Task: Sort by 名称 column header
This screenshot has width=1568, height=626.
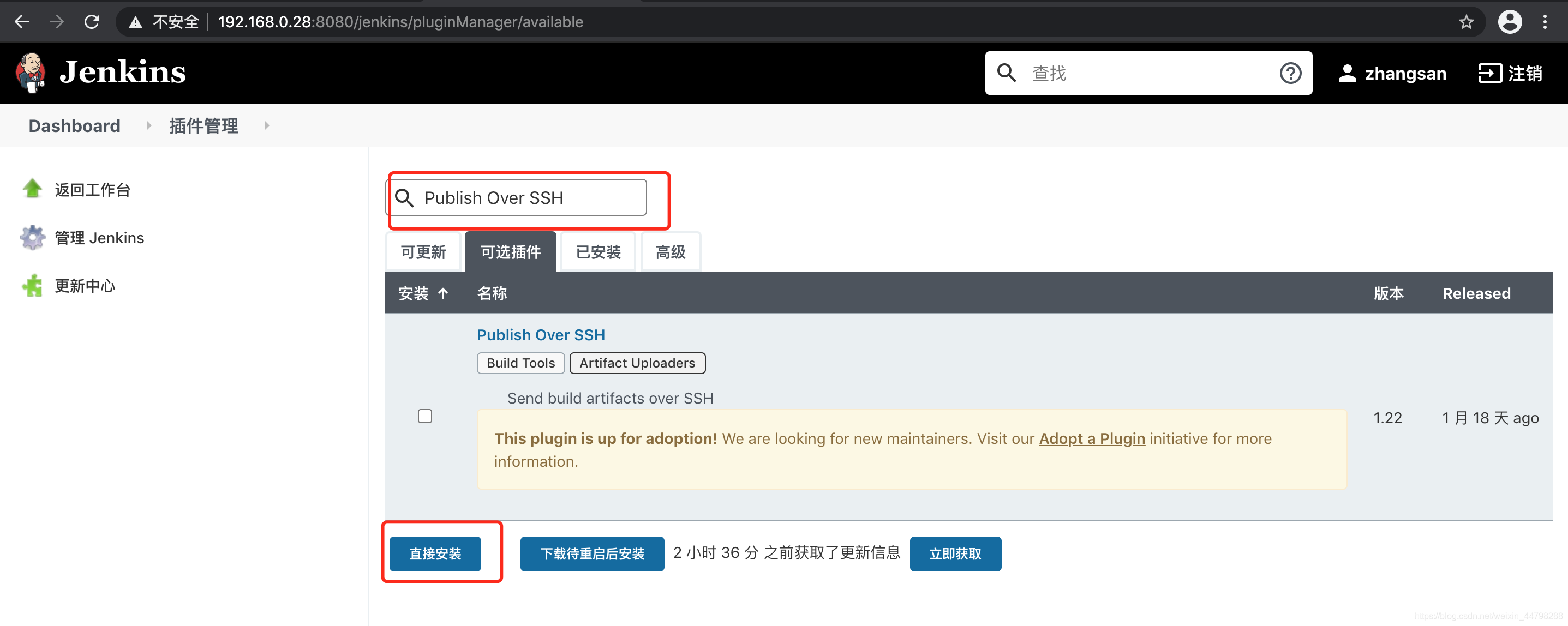Action: pos(492,293)
